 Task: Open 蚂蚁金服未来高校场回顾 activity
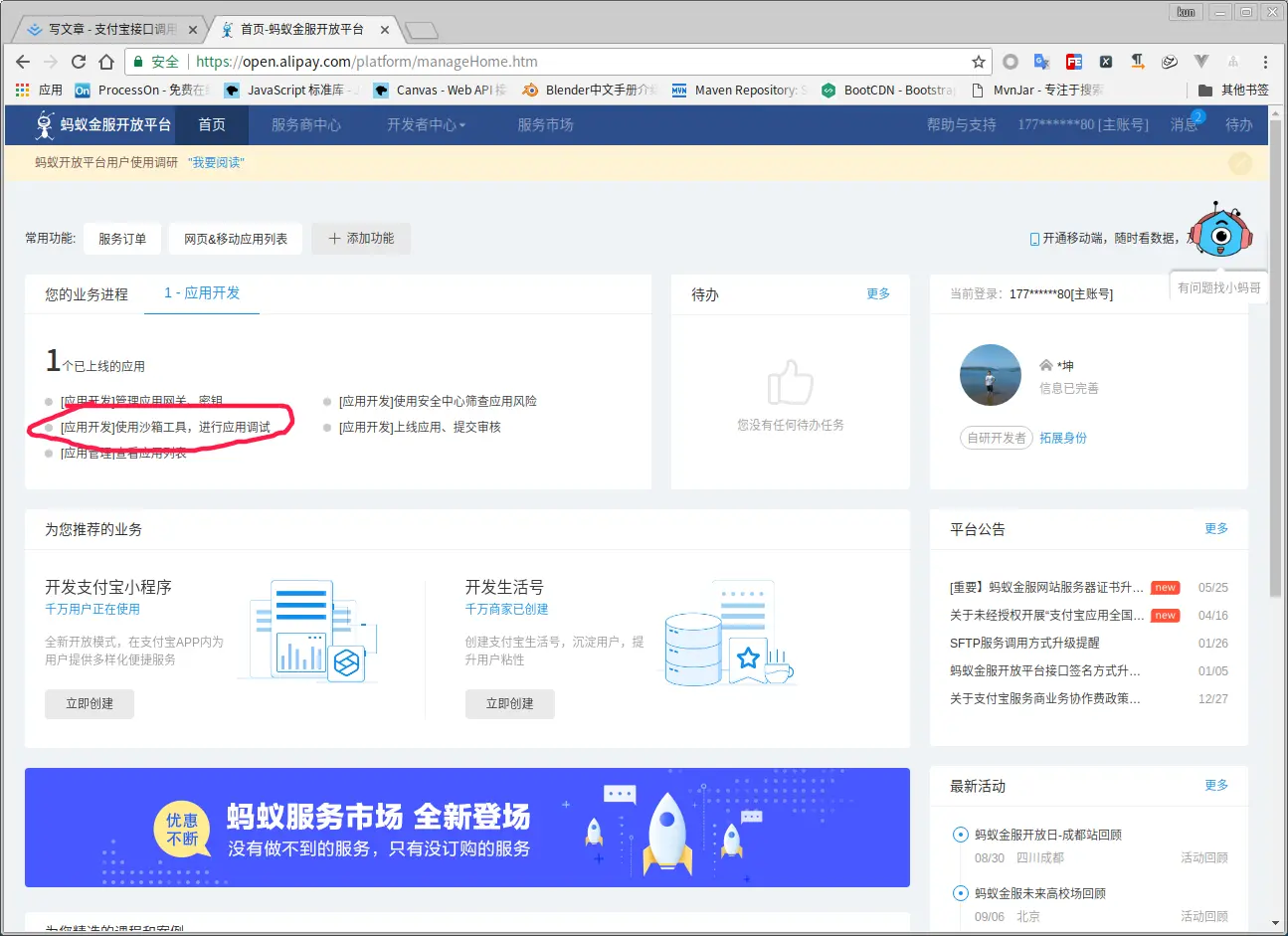click(x=1040, y=893)
